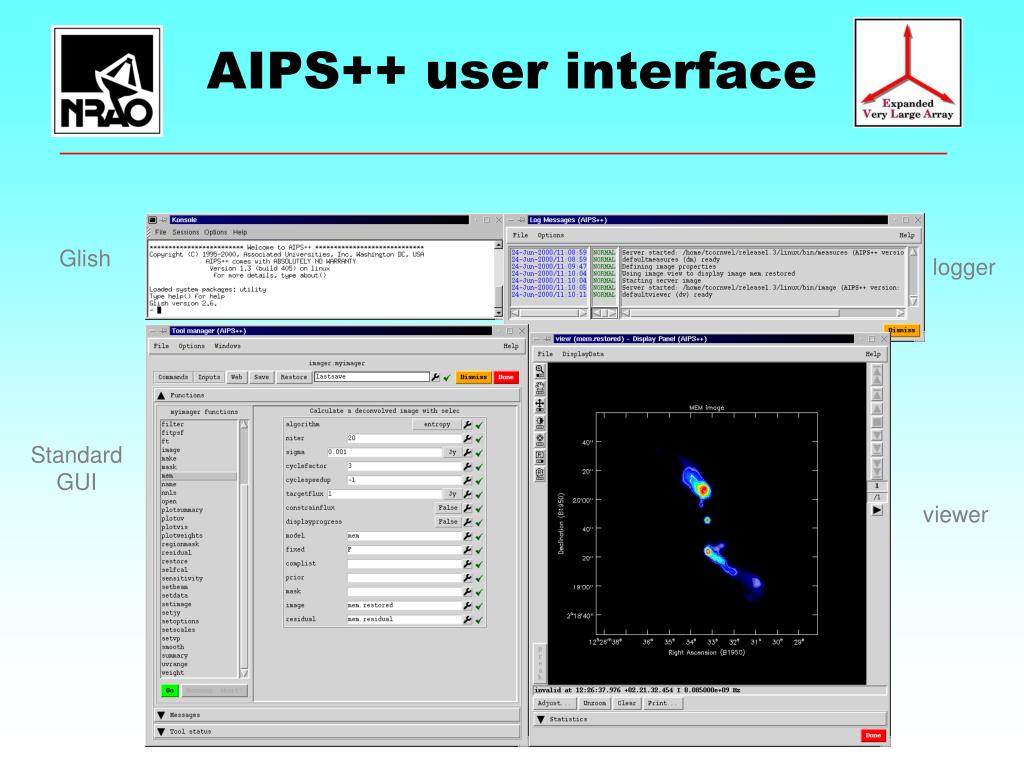Open the Help menu in the Display Panel
The width and height of the screenshot is (1024, 768).
(x=872, y=354)
